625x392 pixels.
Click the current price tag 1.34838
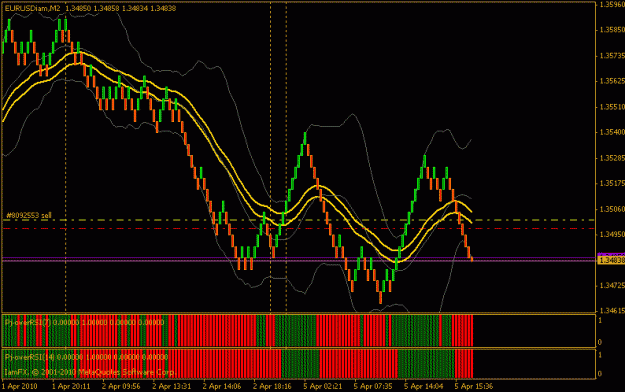pyautogui.click(x=611, y=260)
